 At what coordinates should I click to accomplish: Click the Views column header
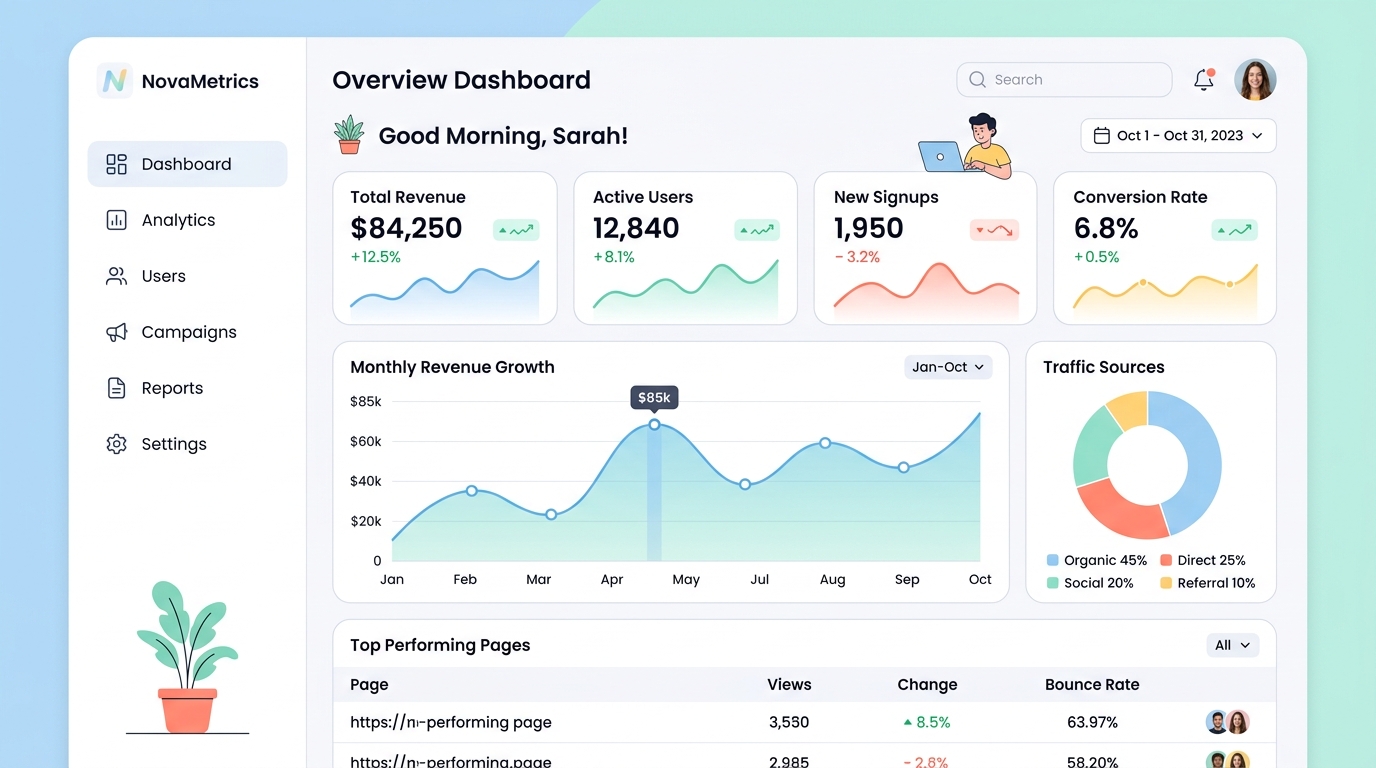click(x=789, y=685)
